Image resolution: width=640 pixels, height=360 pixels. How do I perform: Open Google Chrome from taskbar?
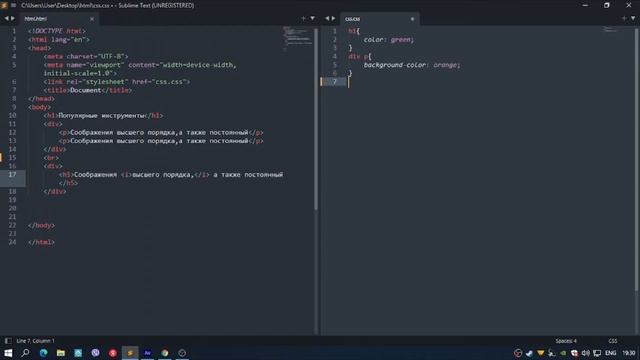click(x=165, y=353)
